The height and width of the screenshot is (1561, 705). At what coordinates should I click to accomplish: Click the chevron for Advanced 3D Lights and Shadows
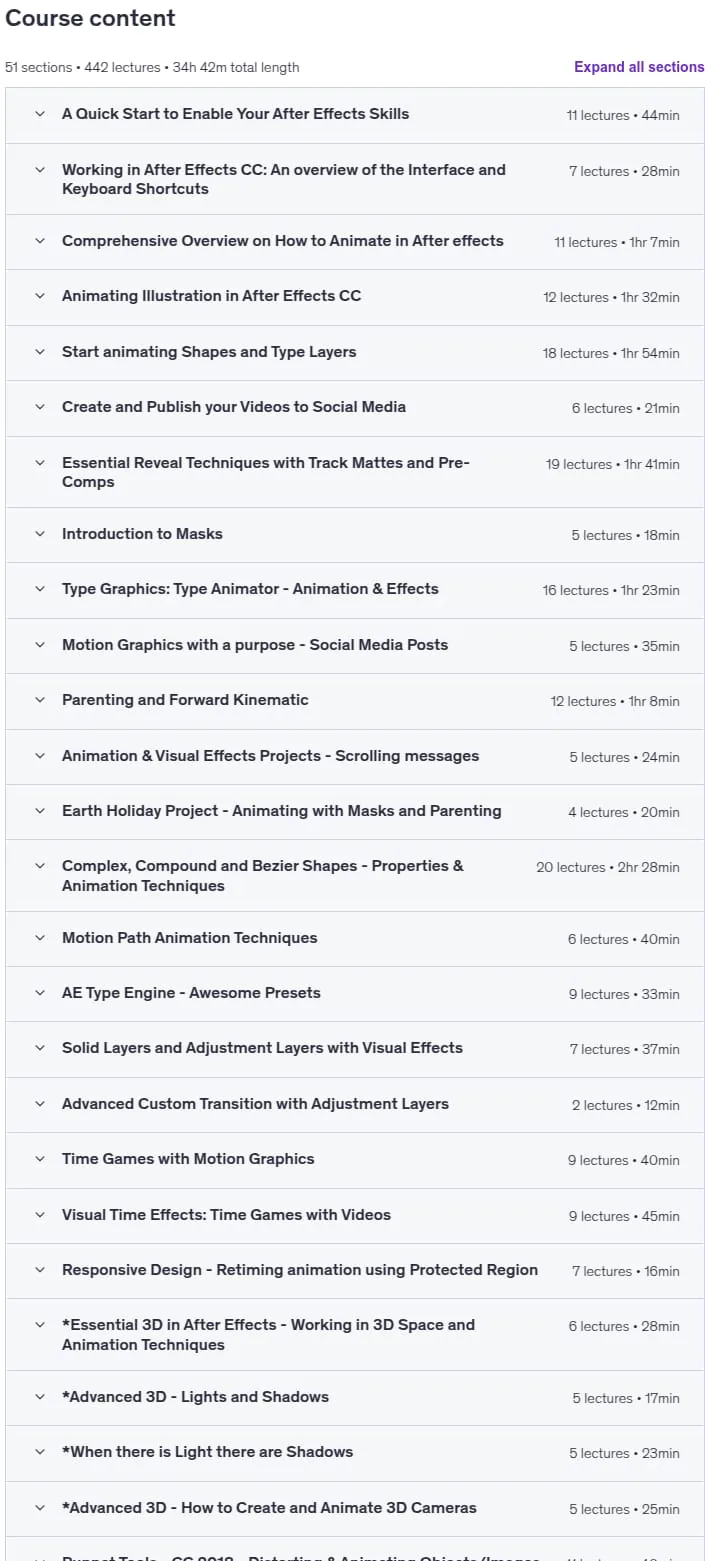click(40, 1397)
